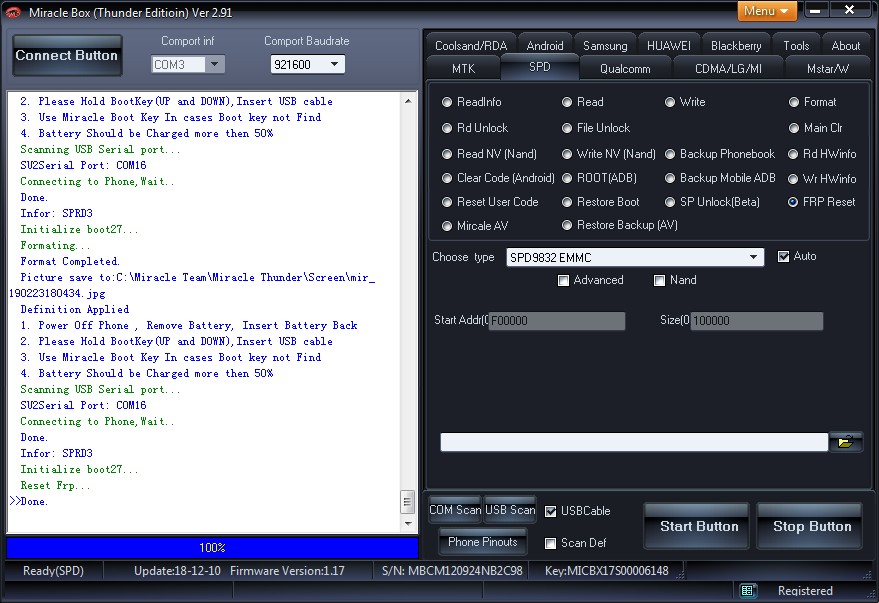Click the Miracle Box logo icon
Image resolution: width=879 pixels, height=603 pixels.
click(12, 12)
